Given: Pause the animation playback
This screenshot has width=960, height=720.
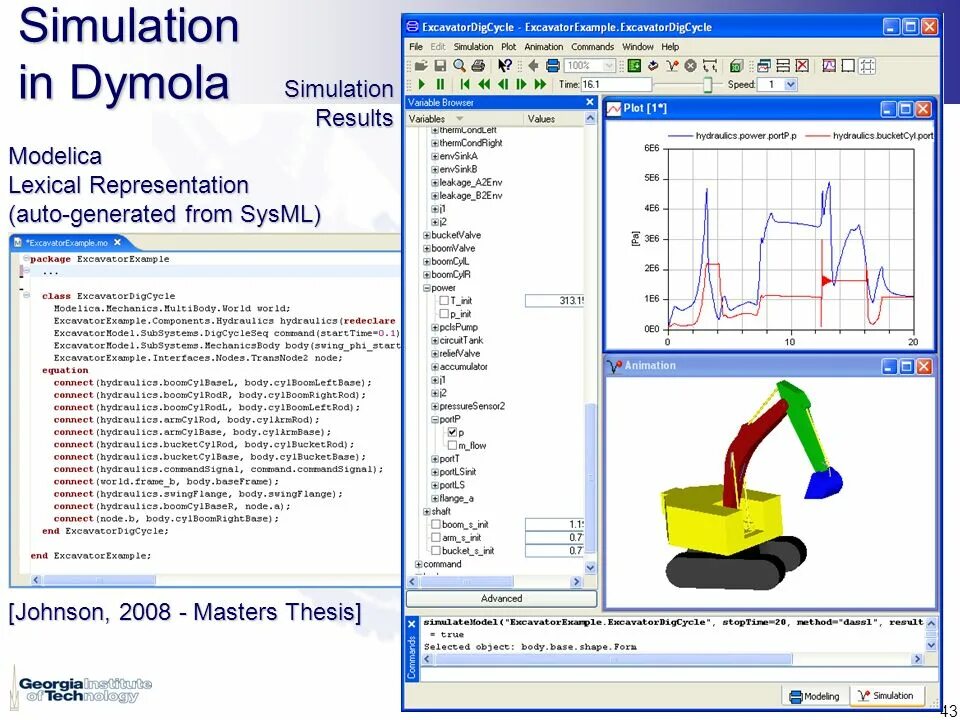Looking at the screenshot, I should coord(440,84).
